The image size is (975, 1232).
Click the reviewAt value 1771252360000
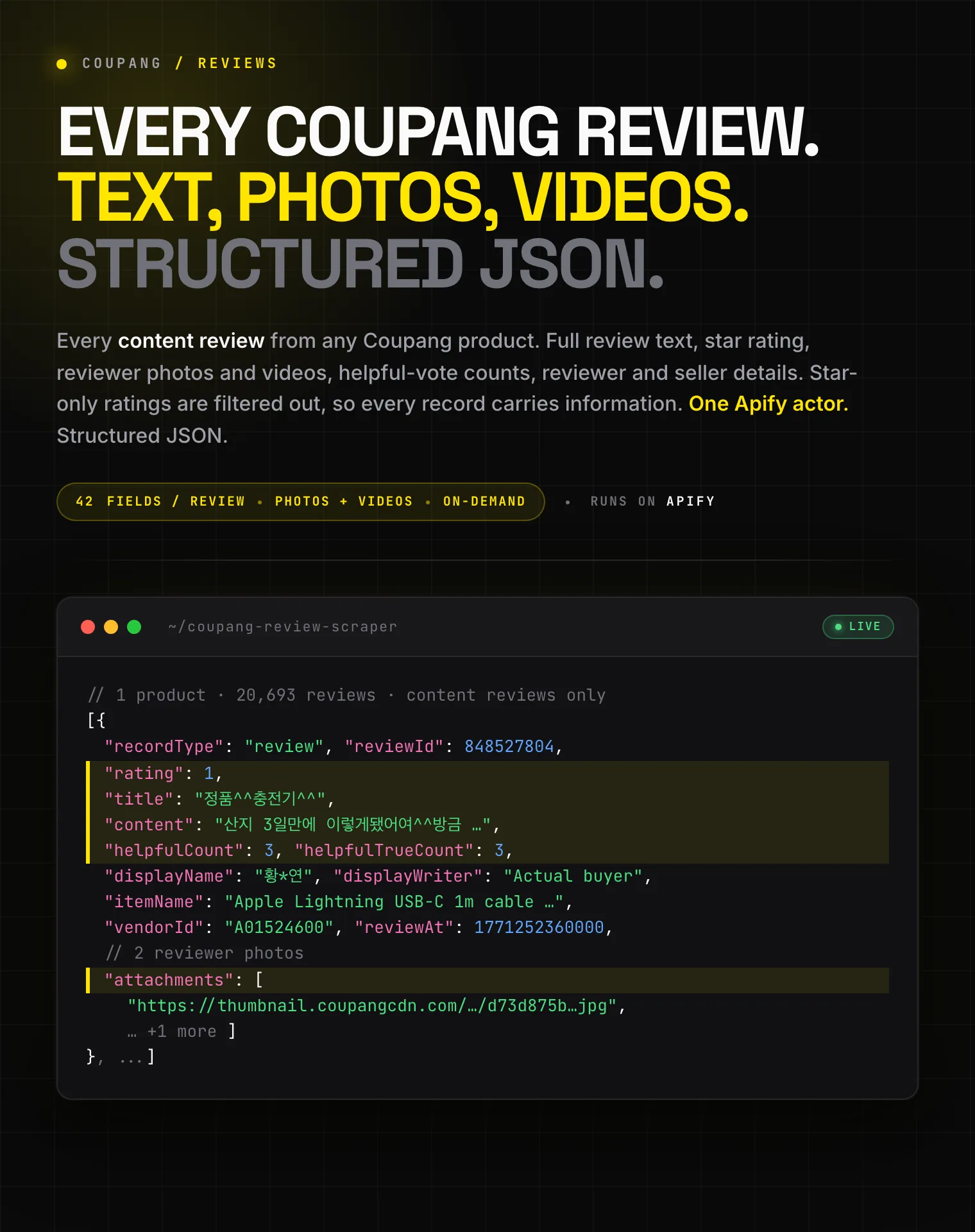[x=539, y=927]
